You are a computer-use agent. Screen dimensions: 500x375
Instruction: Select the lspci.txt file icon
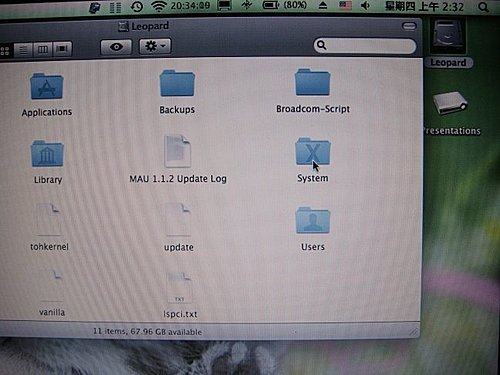pos(179,287)
